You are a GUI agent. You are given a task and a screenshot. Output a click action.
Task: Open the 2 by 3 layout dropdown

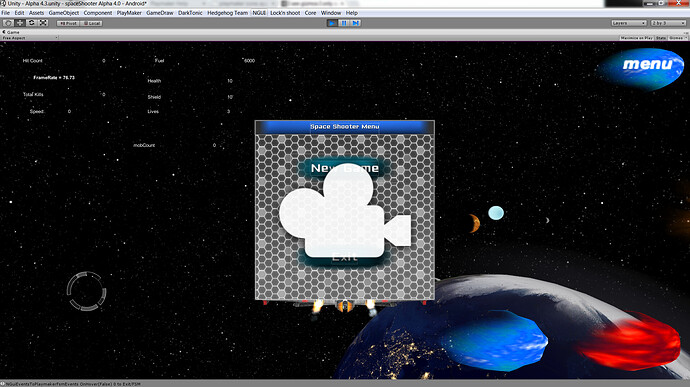click(x=668, y=23)
